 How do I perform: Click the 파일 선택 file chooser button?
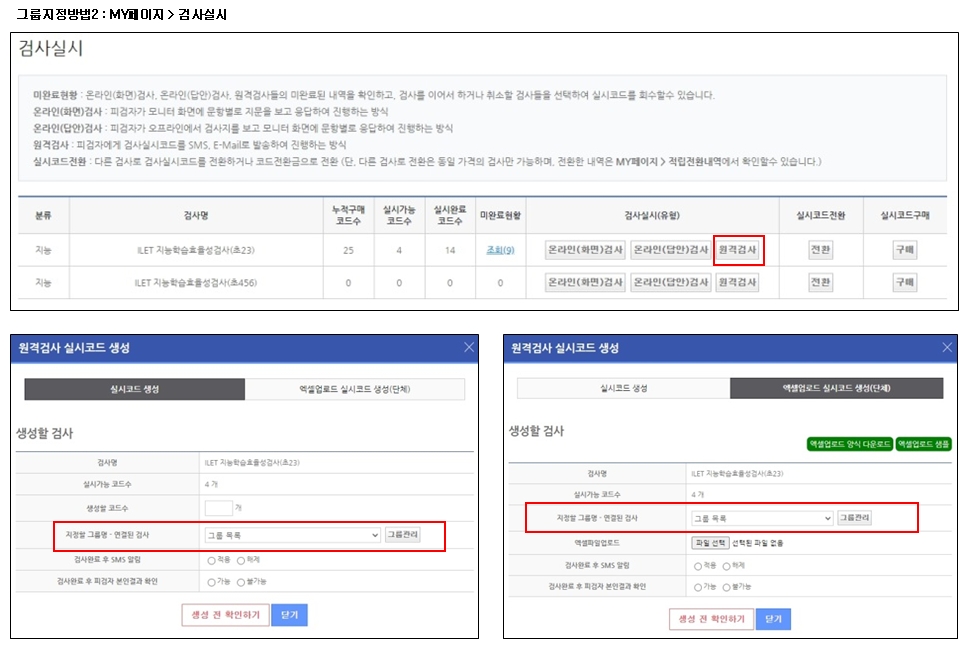coord(710,542)
